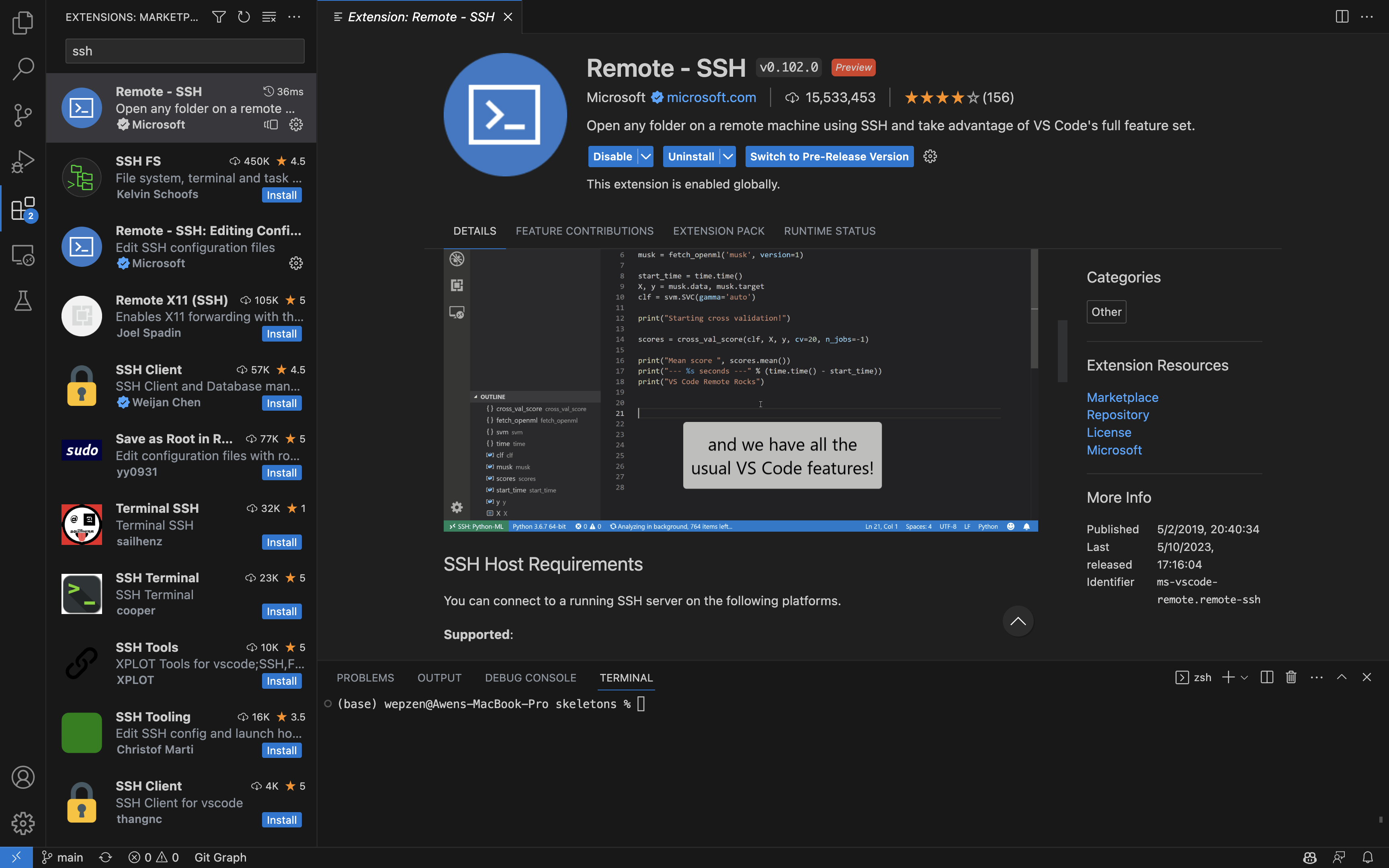Maximize the terminal panel
Image resolution: width=1389 pixels, height=868 pixels.
(x=1342, y=677)
